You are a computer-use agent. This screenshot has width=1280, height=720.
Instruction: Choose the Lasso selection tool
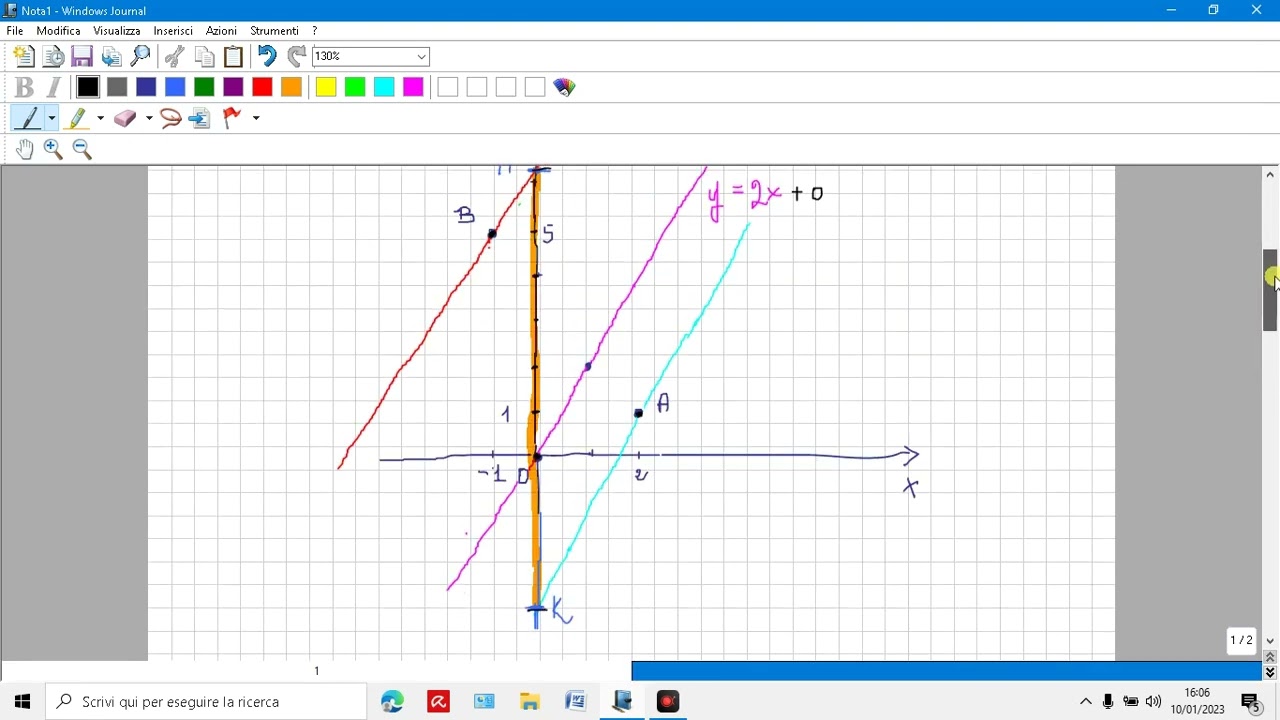coord(171,118)
